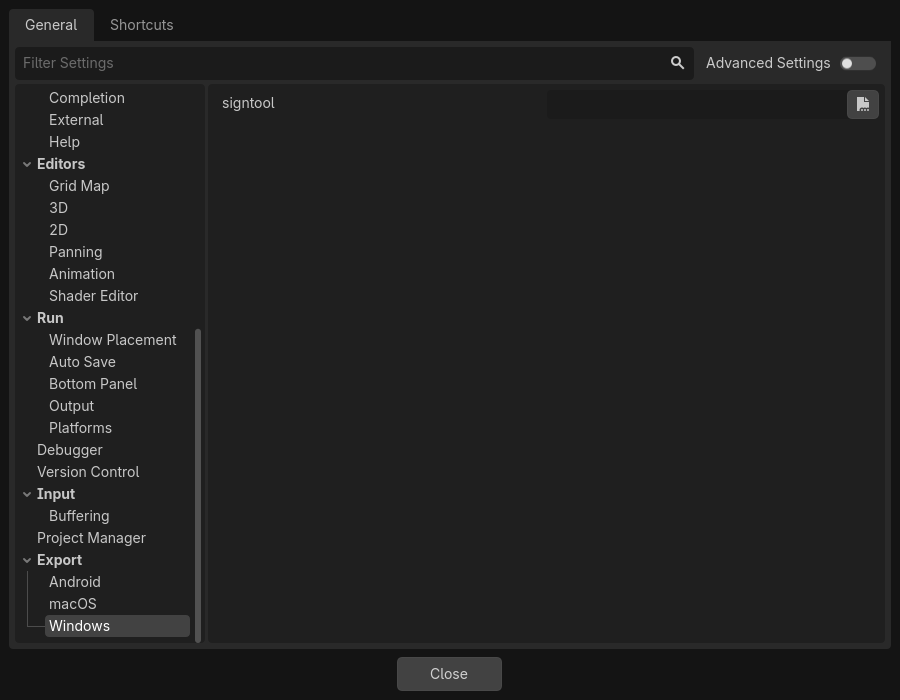The width and height of the screenshot is (900, 700).
Task: Open the macOS export settings
Action: [x=72, y=603]
